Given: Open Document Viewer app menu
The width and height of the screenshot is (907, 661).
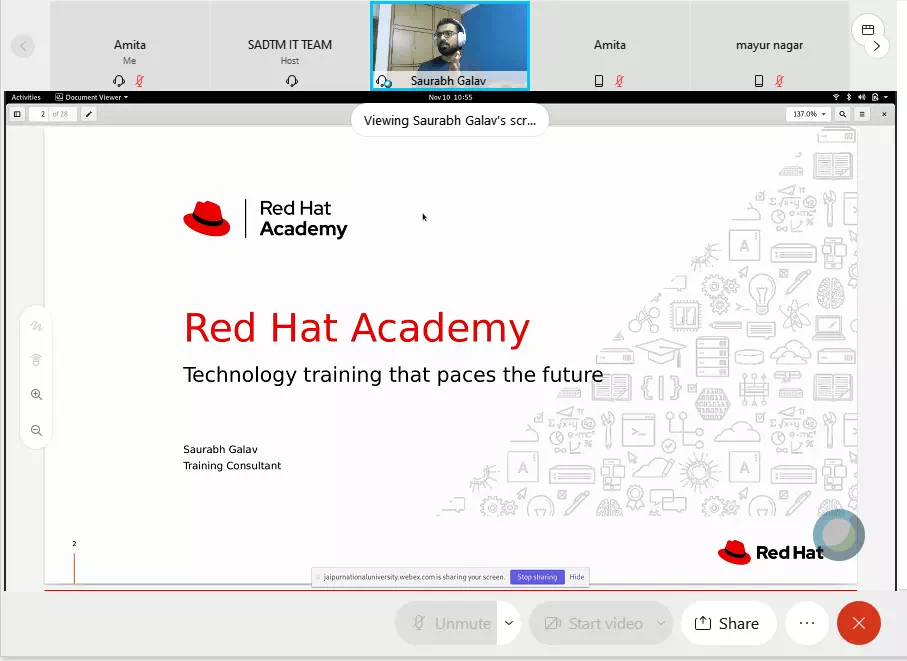Looking at the screenshot, I should coord(91,97).
